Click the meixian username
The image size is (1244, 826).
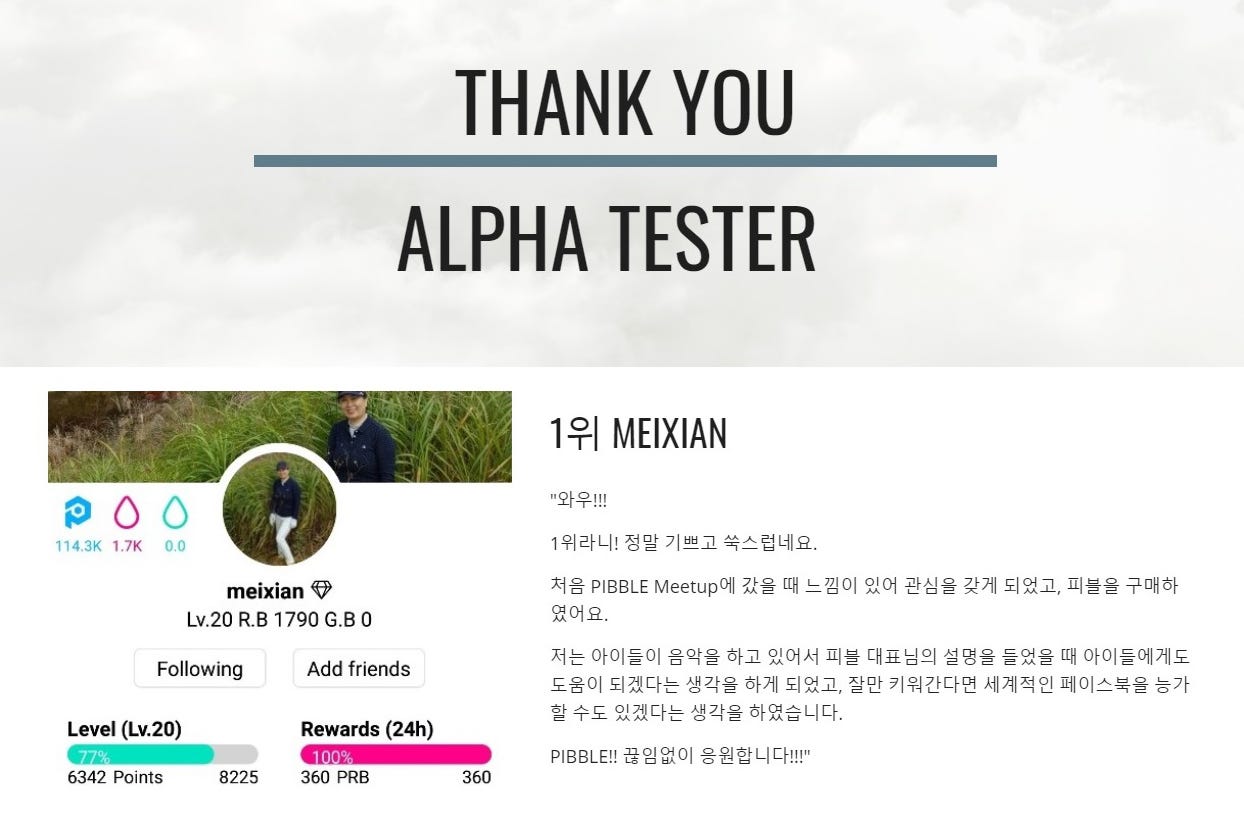click(265, 591)
